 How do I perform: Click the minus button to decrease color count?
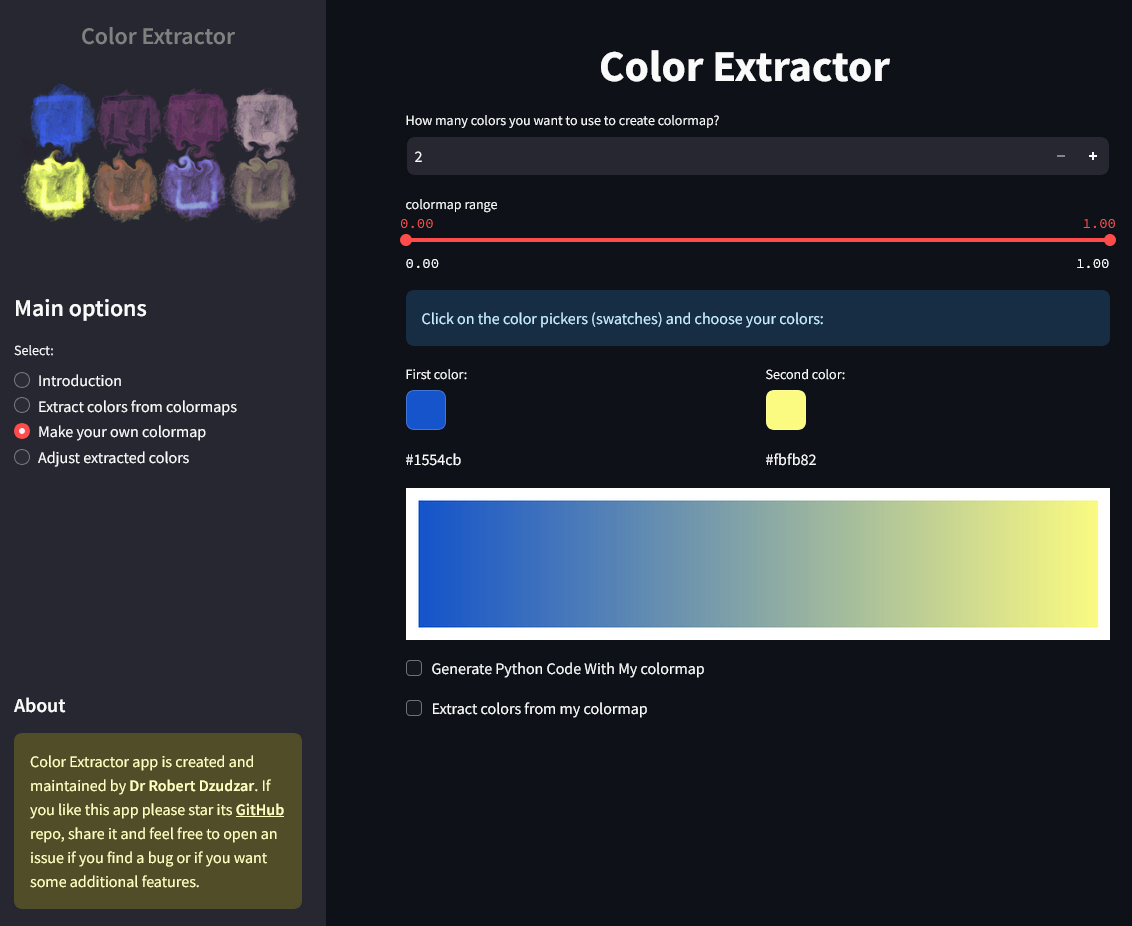tap(1060, 156)
